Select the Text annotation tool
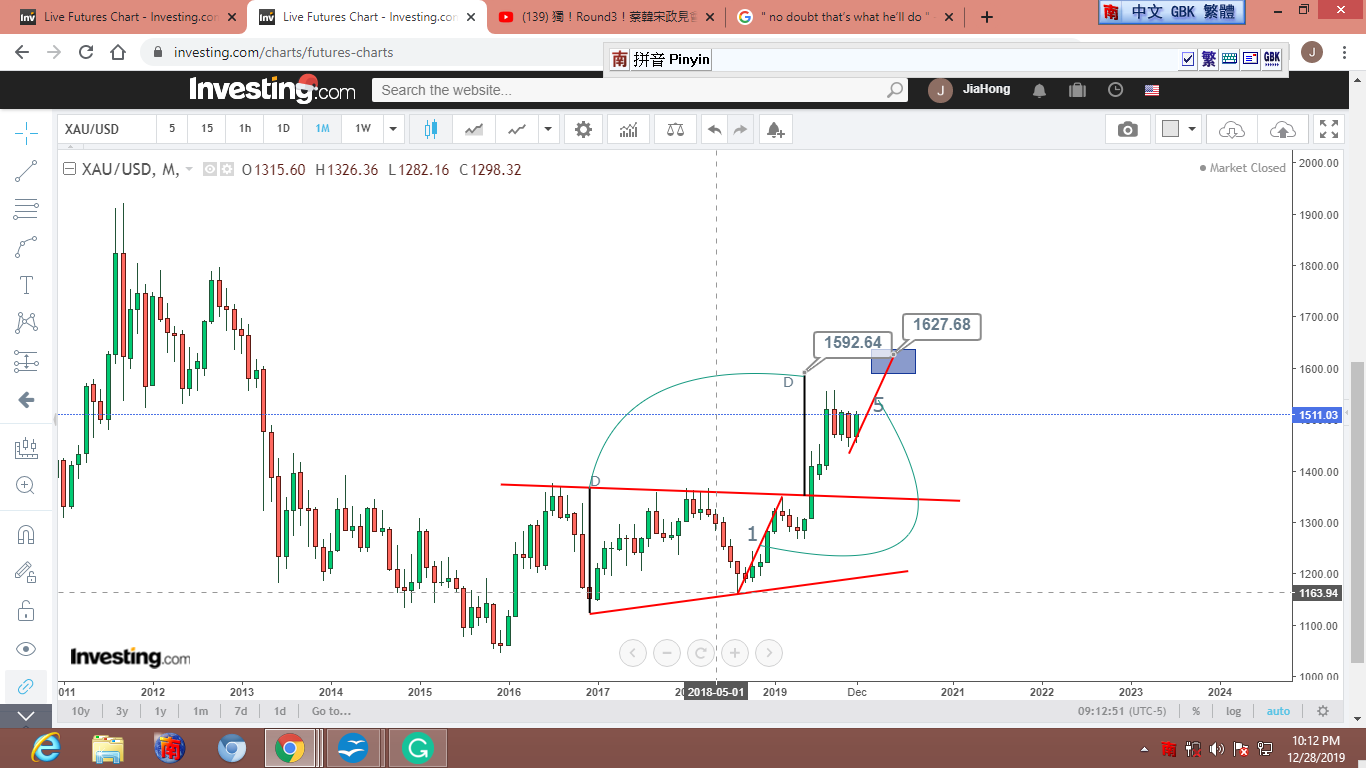 point(26,285)
